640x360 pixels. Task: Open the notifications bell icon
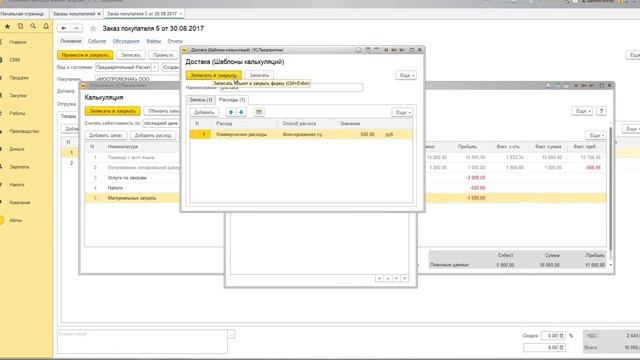click(46, 27)
